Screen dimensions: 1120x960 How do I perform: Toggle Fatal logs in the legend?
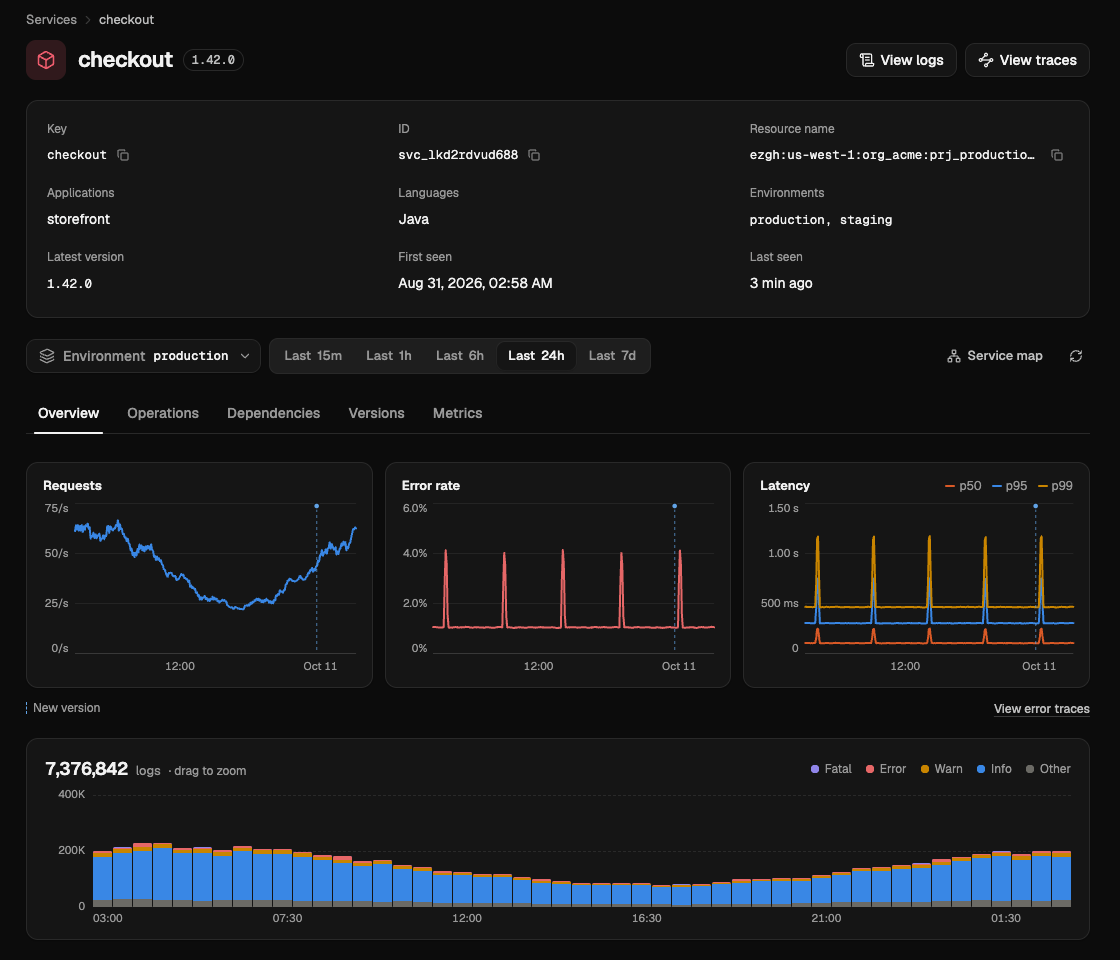point(831,769)
